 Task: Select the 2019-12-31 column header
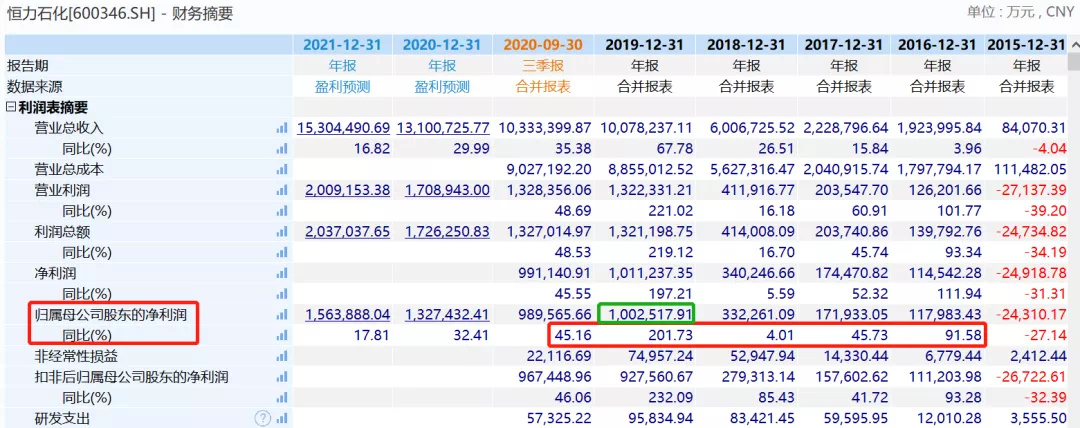(644, 45)
